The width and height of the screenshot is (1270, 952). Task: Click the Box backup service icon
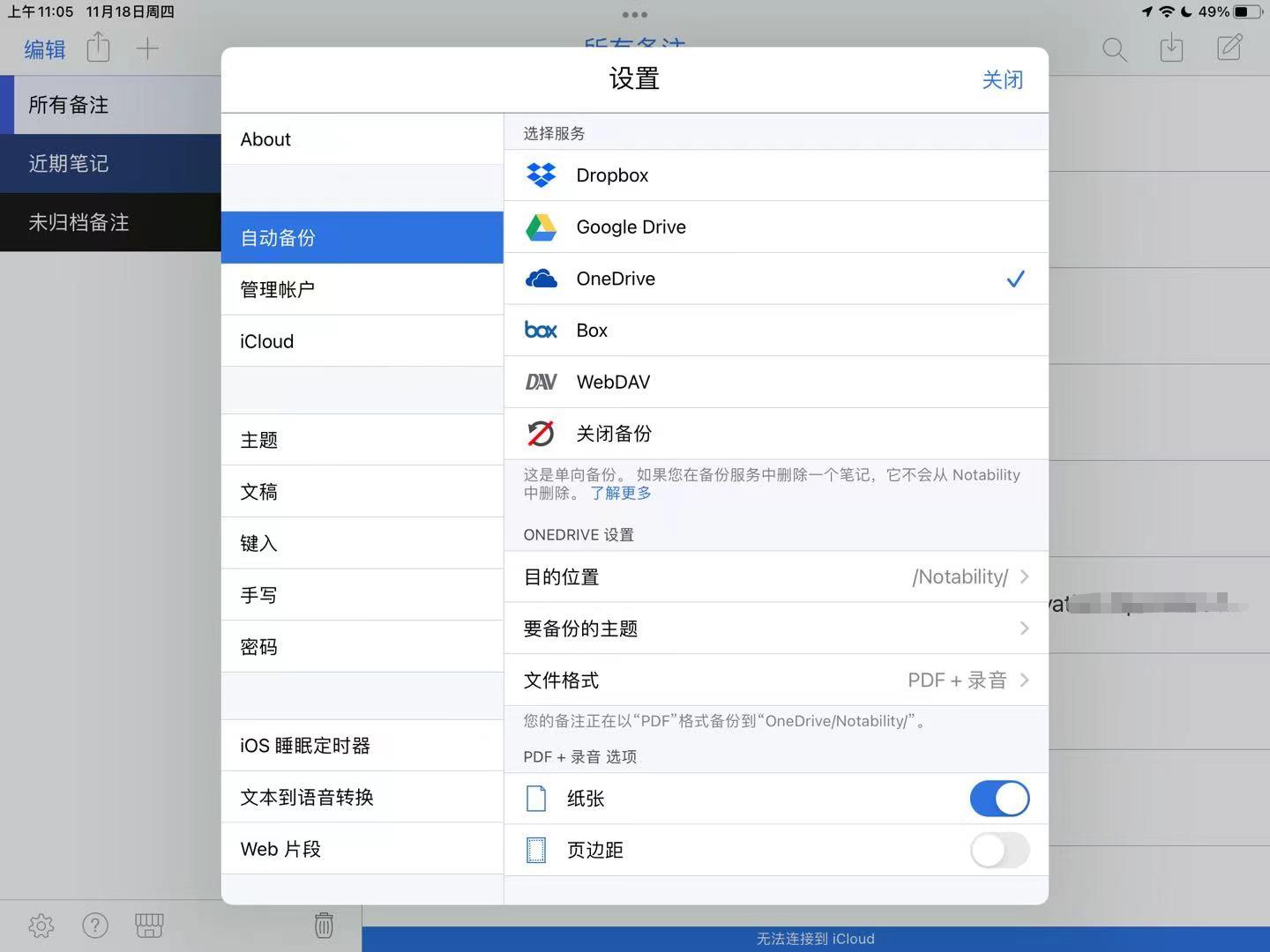[x=541, y=330]
